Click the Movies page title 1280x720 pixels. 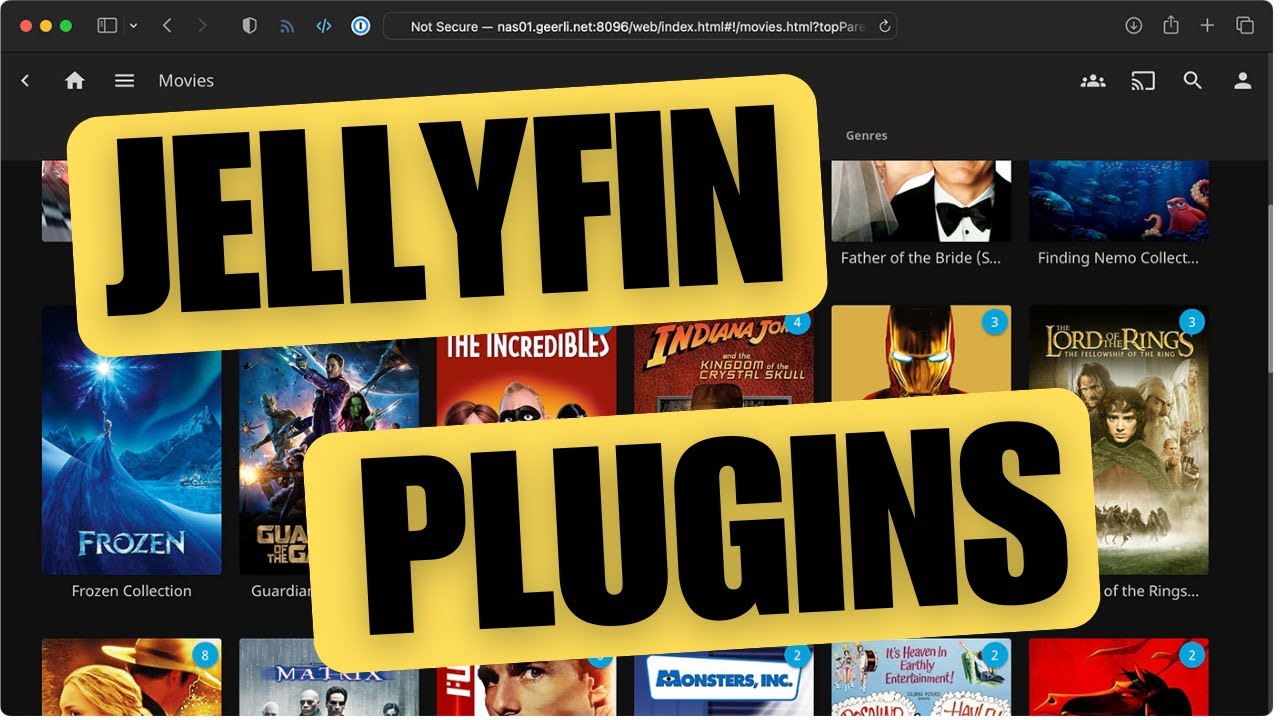pyautogui.click(x=186, y=81)
